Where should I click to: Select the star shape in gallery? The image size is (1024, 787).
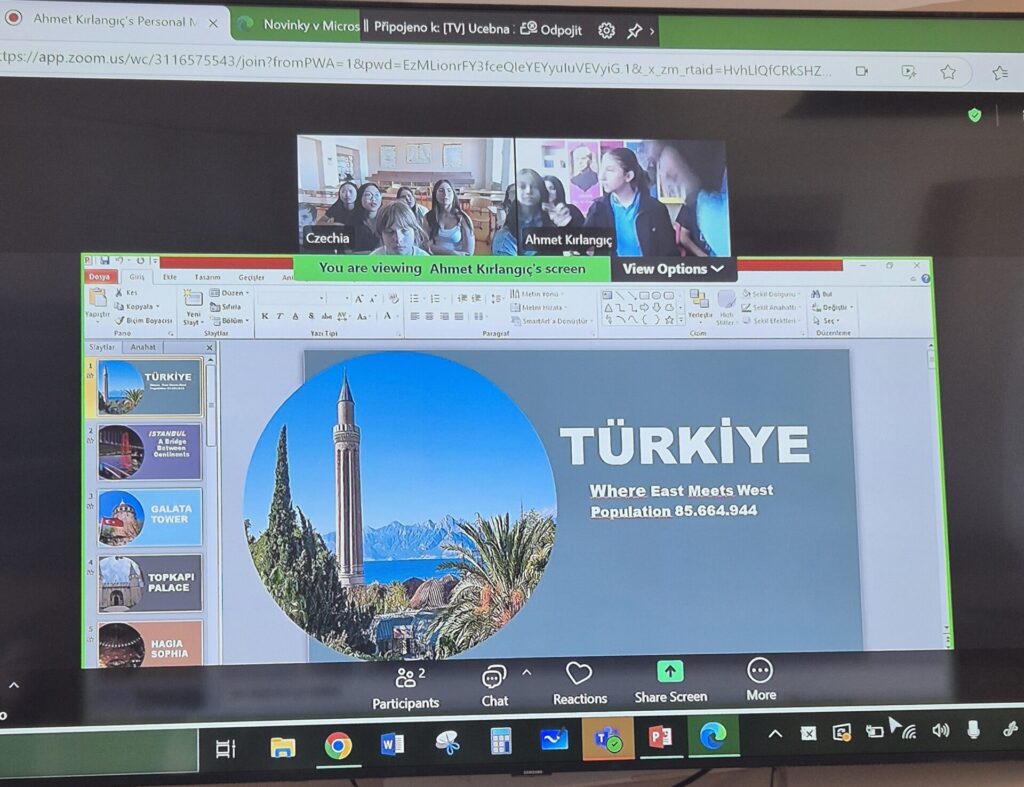(669, 320)
